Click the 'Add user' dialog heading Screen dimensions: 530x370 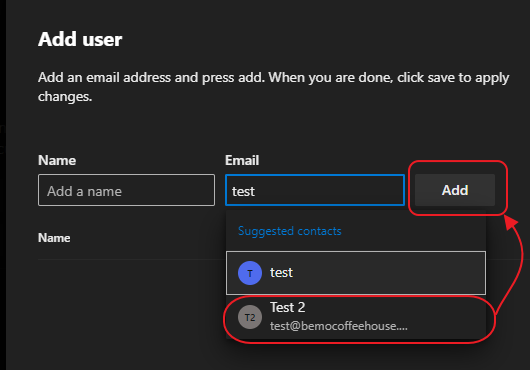80,39
